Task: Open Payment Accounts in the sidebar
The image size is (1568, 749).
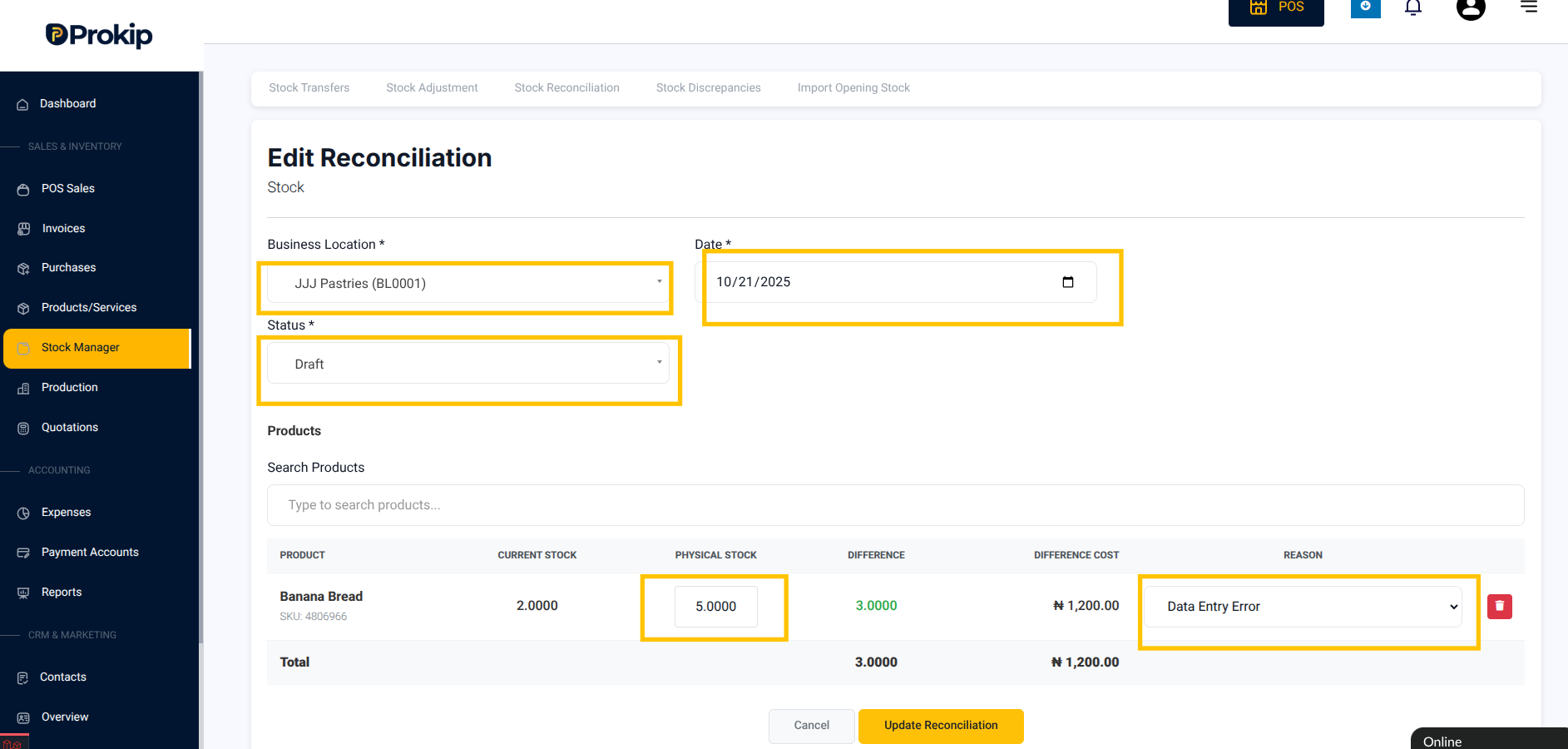Action: (x=90, y=553)
